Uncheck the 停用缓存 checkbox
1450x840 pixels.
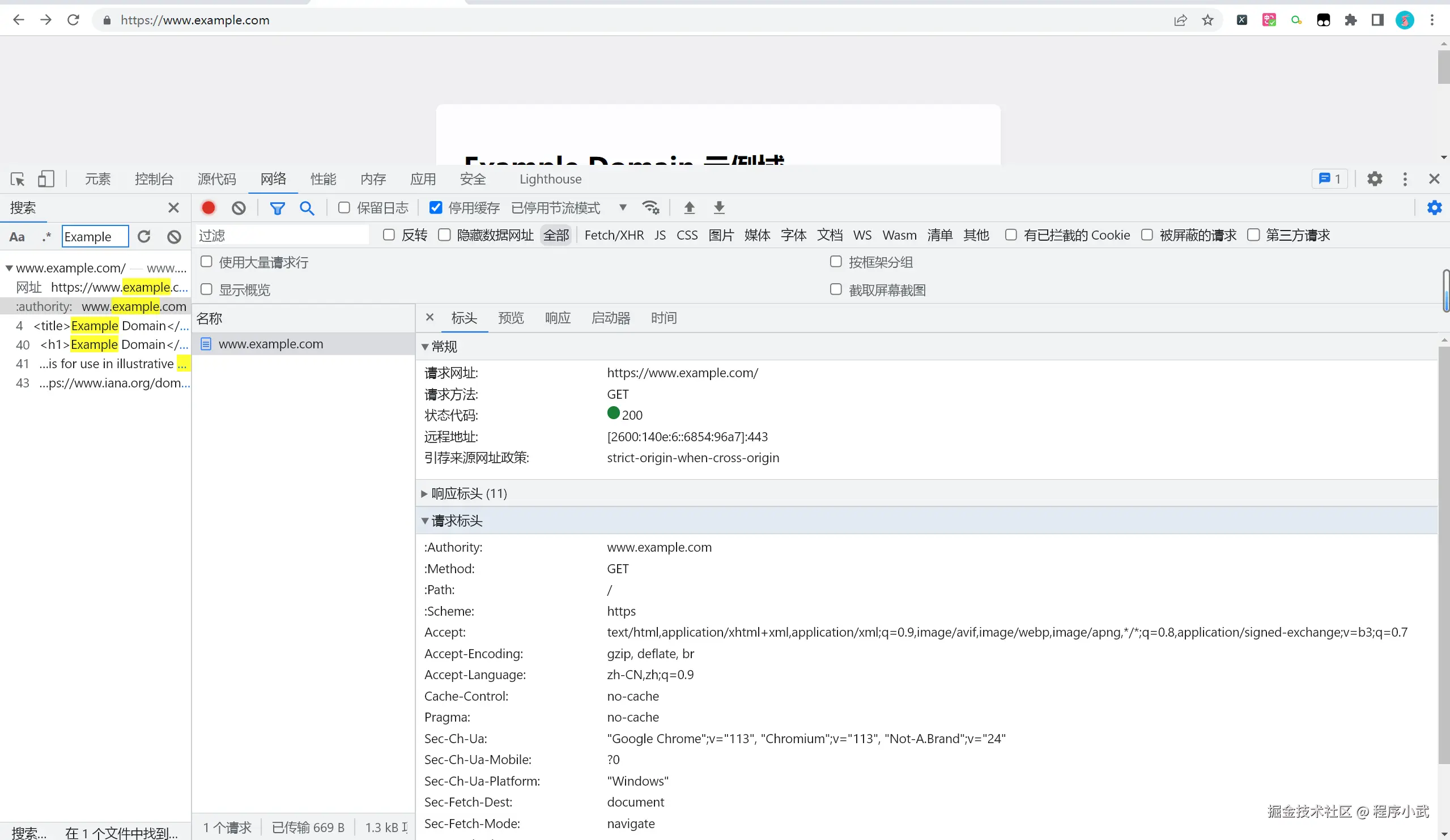tap(436, 208)
